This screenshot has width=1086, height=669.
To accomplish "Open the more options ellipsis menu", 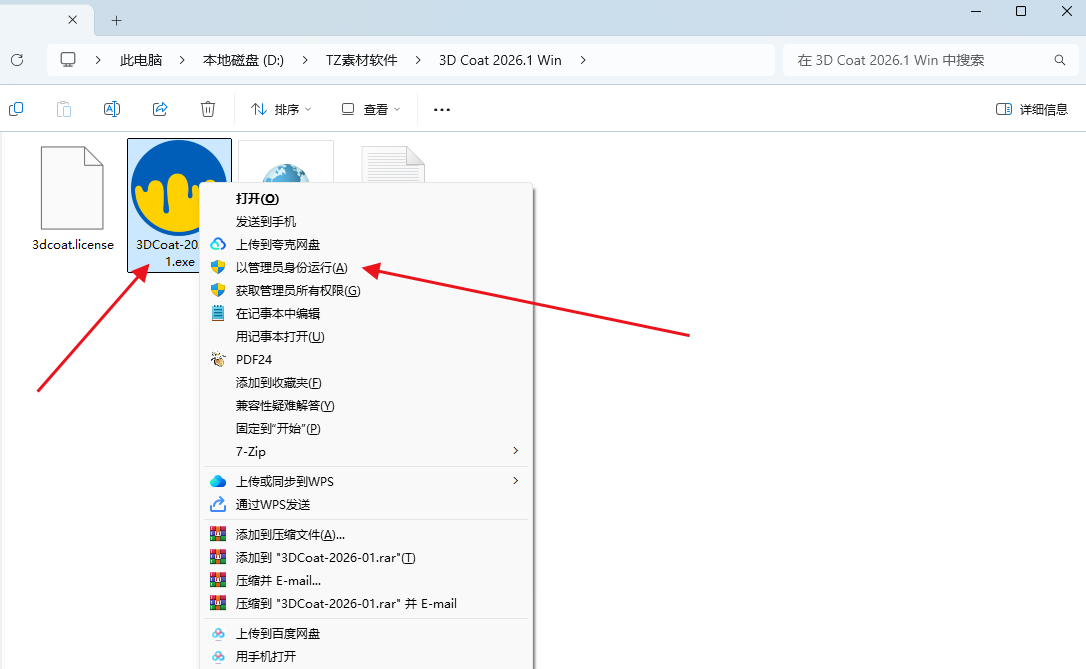I will pyautogui.click(x=442, y=109).
